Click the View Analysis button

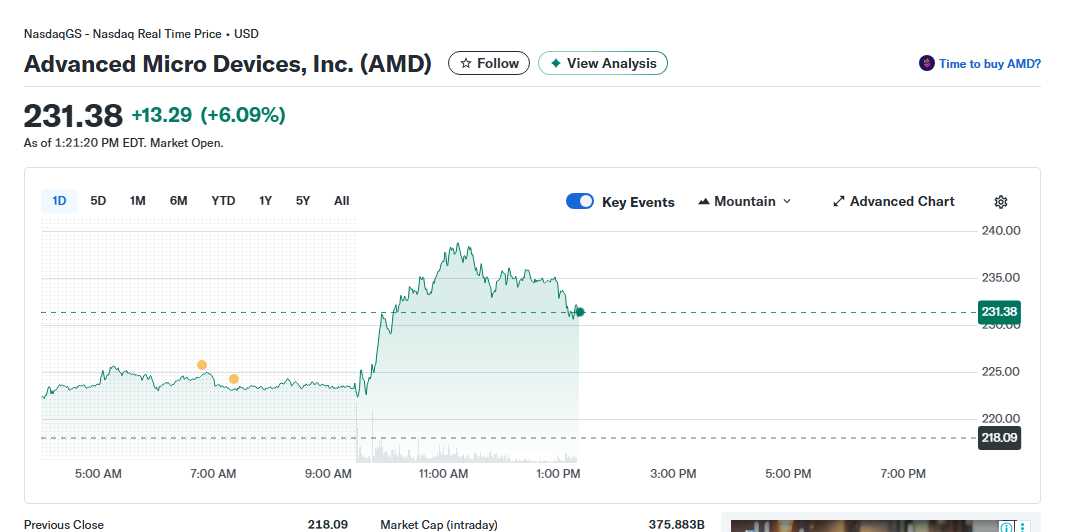603,63
